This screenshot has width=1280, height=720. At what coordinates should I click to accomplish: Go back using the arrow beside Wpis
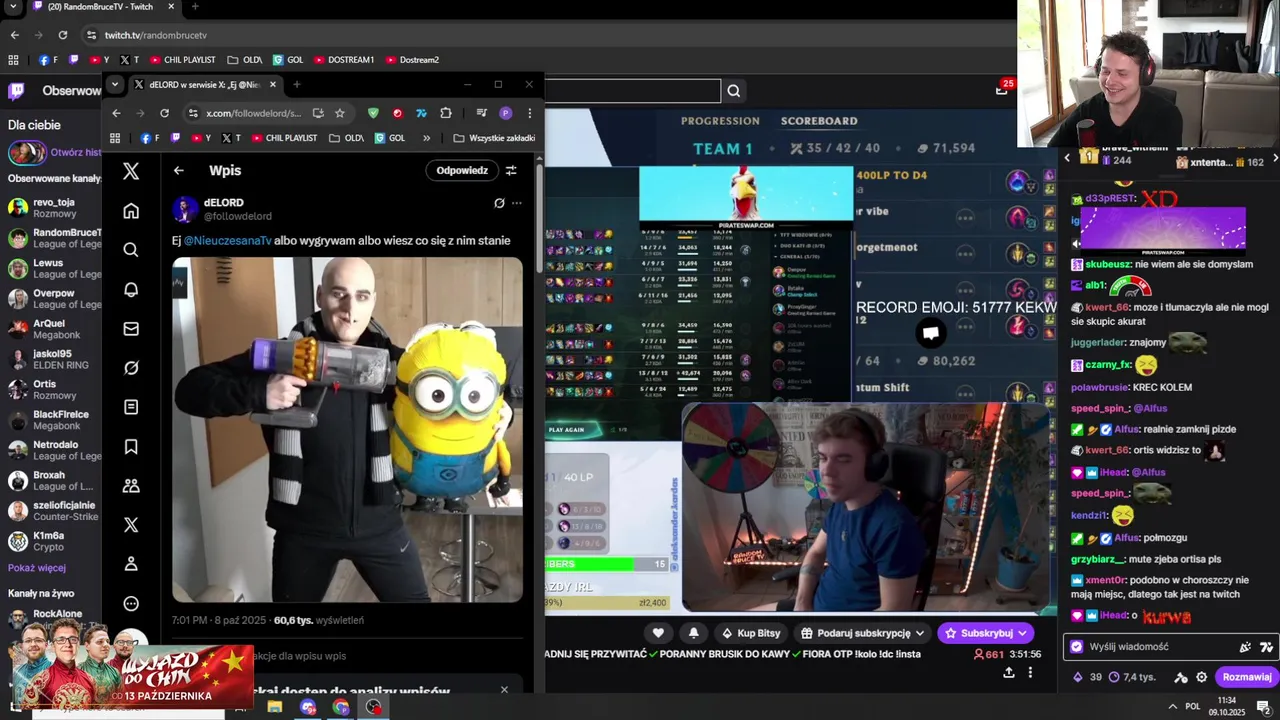tap(178, 170)
